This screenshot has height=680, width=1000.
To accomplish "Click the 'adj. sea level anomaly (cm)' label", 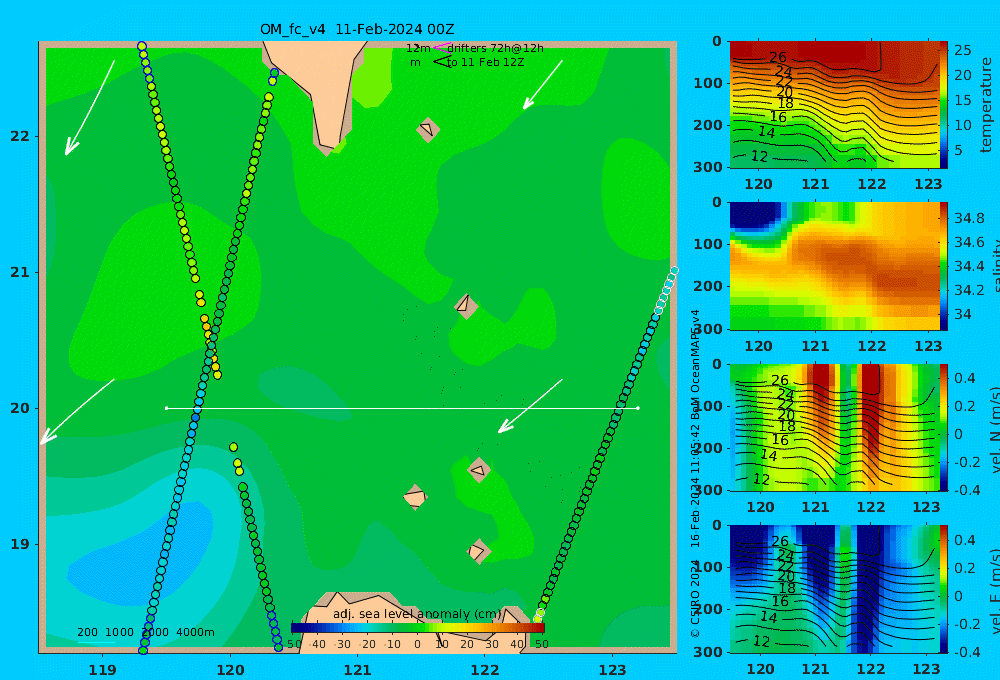I will point(417,614).
